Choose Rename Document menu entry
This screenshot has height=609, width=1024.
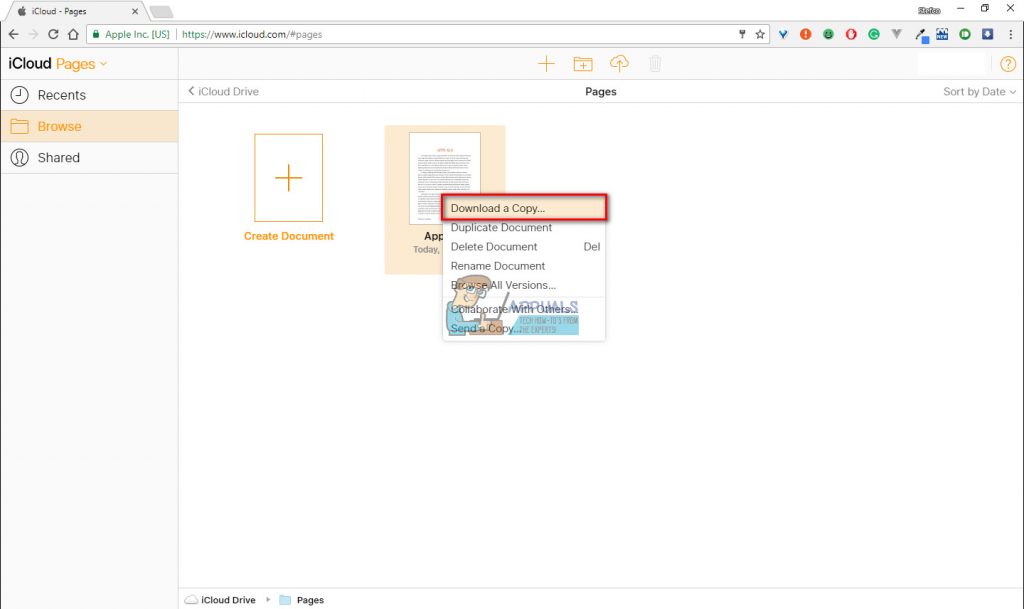pos(524,266)
